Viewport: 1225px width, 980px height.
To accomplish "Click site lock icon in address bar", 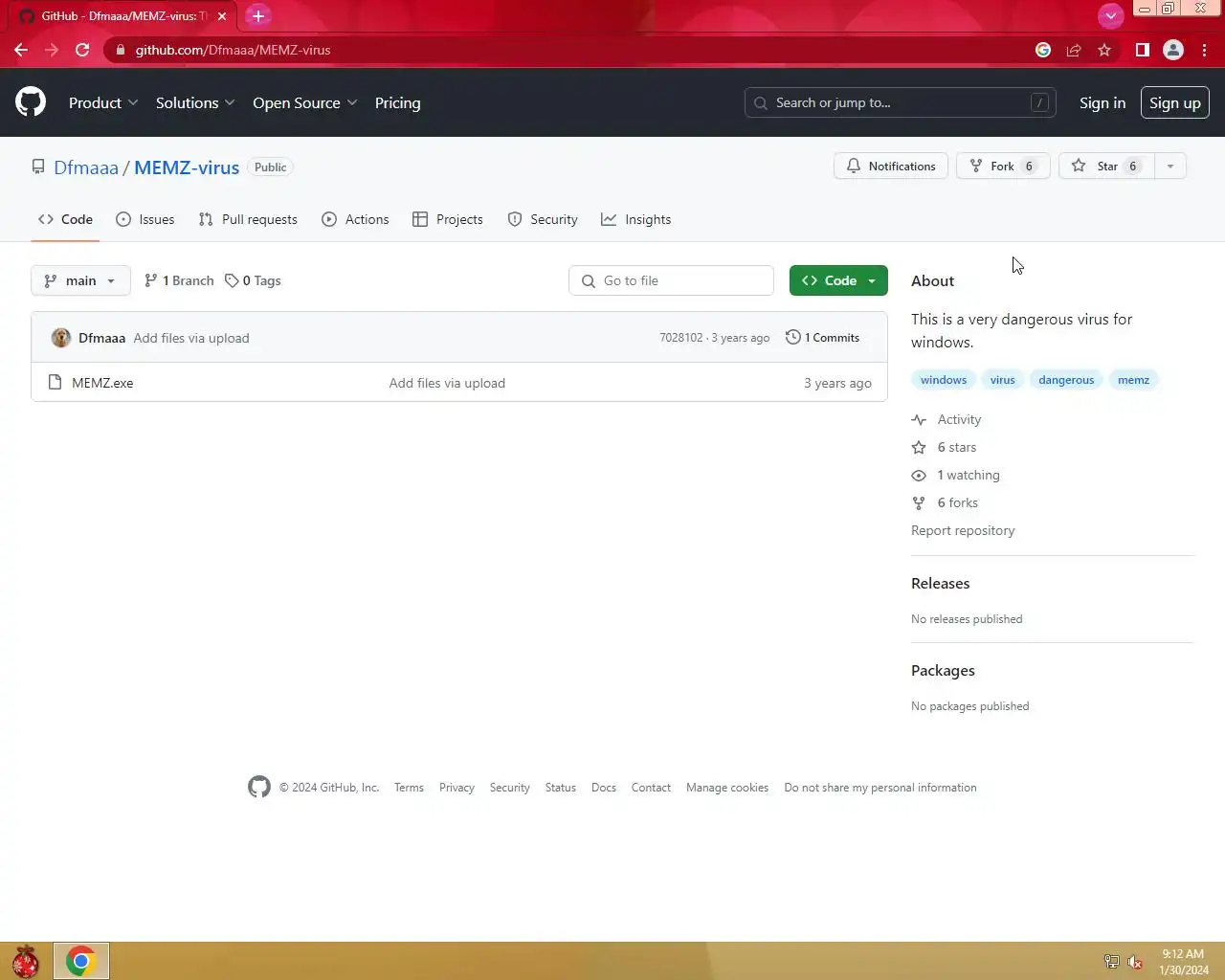I will pos(120,50).
